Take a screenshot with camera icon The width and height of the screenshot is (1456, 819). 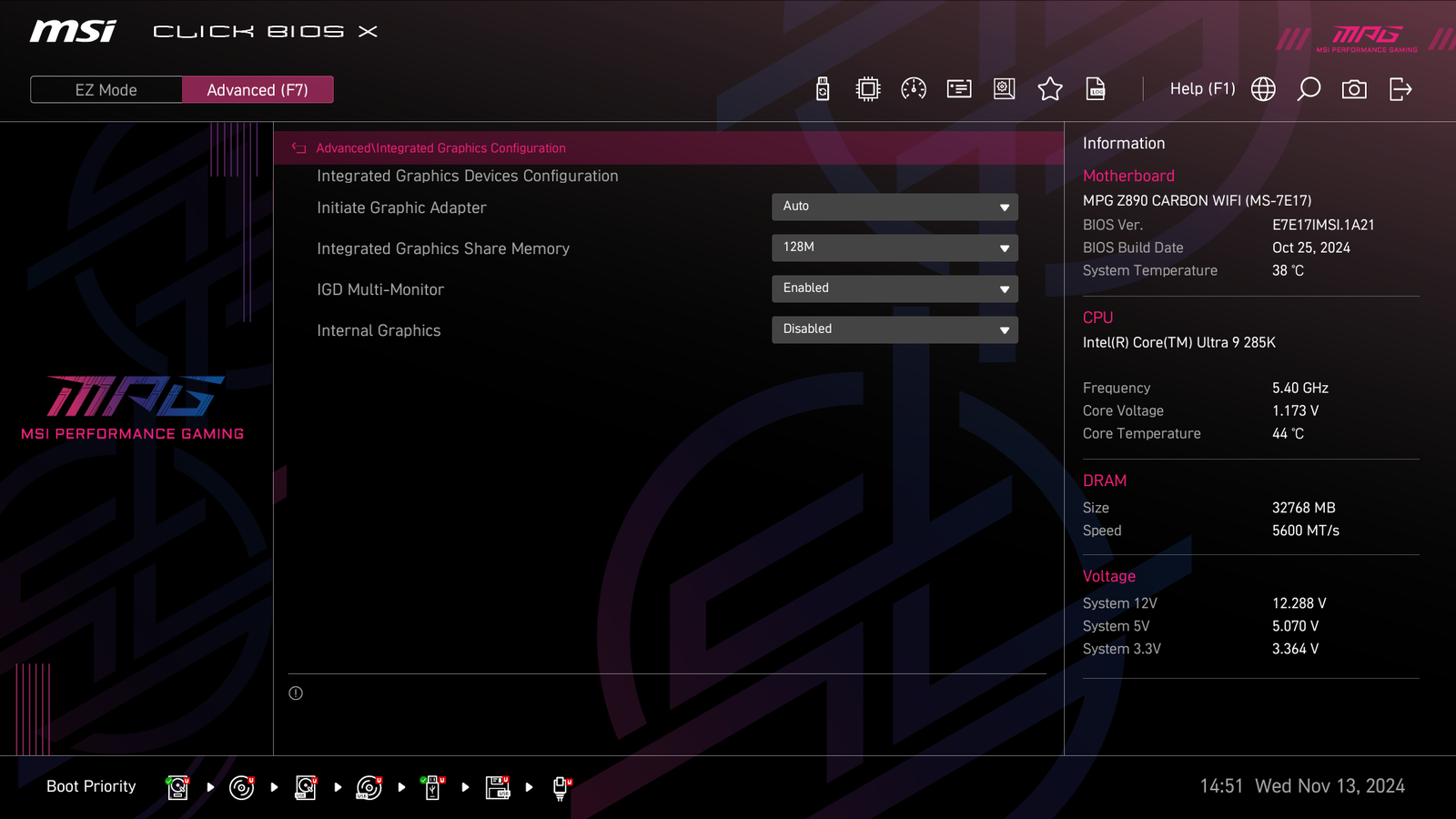[x=1354, y=89]
